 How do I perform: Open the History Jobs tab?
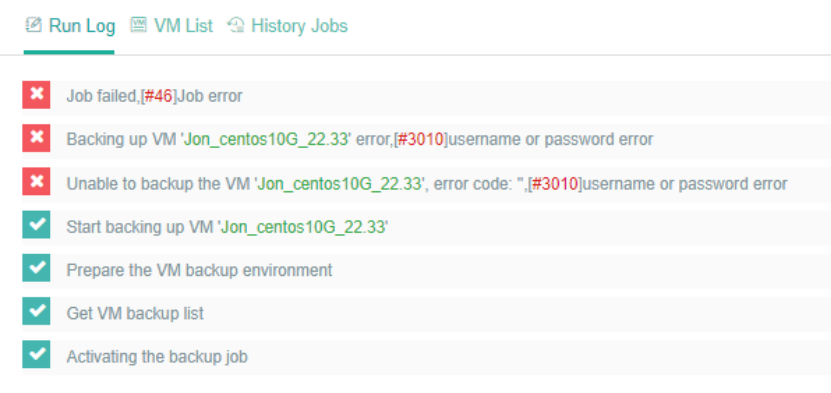coord(288,26)
